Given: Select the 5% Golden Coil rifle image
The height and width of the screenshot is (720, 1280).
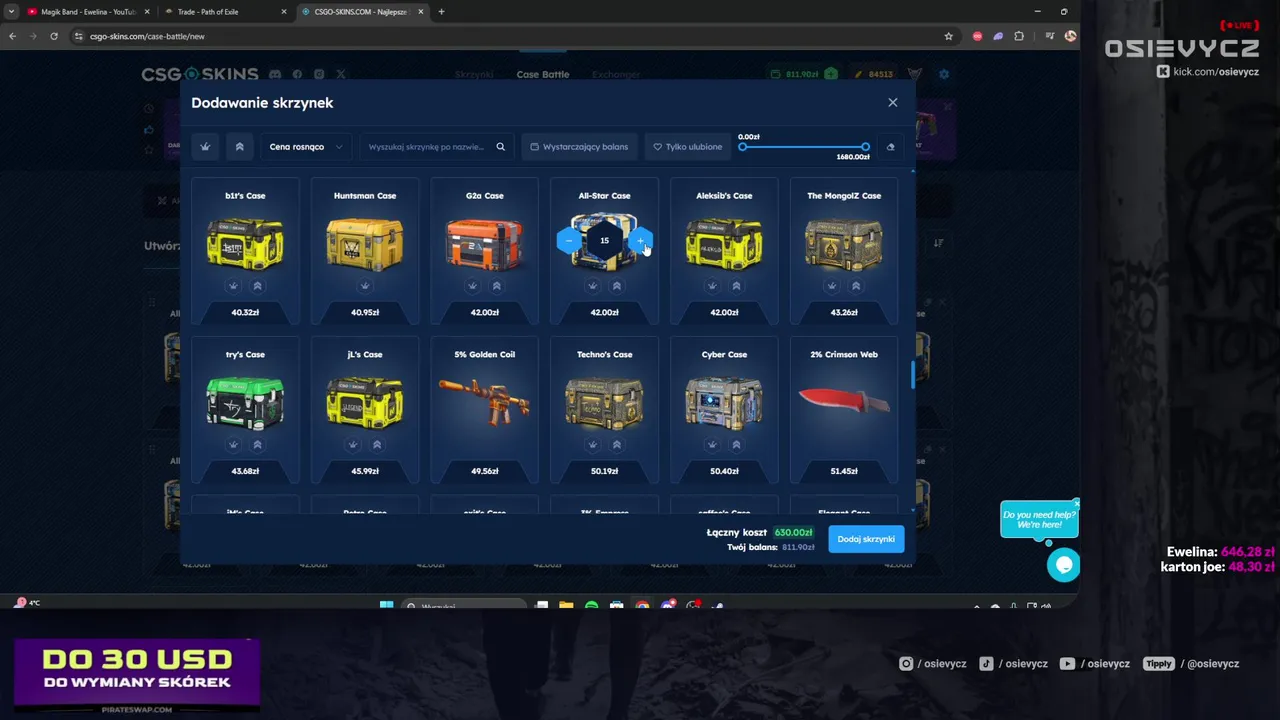Looking at the screenshot, I should click(x=485, y=401).
